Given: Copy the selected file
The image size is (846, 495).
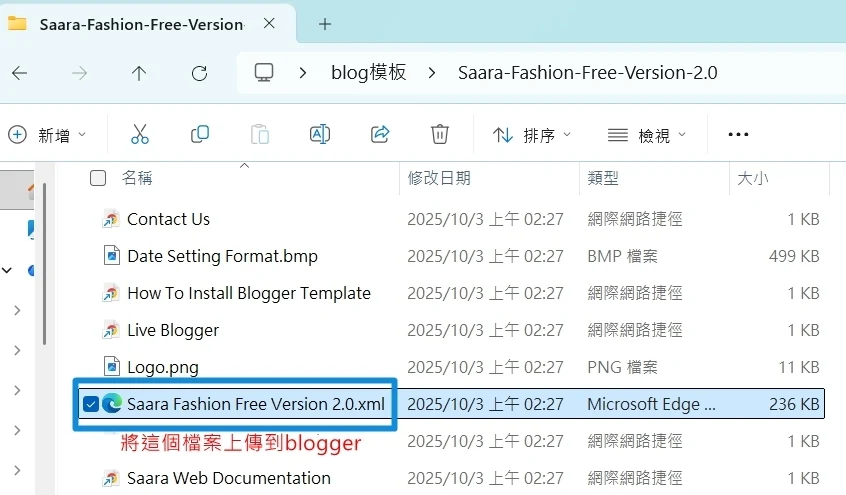Looking at the screenshot, I should pos(200,134).
